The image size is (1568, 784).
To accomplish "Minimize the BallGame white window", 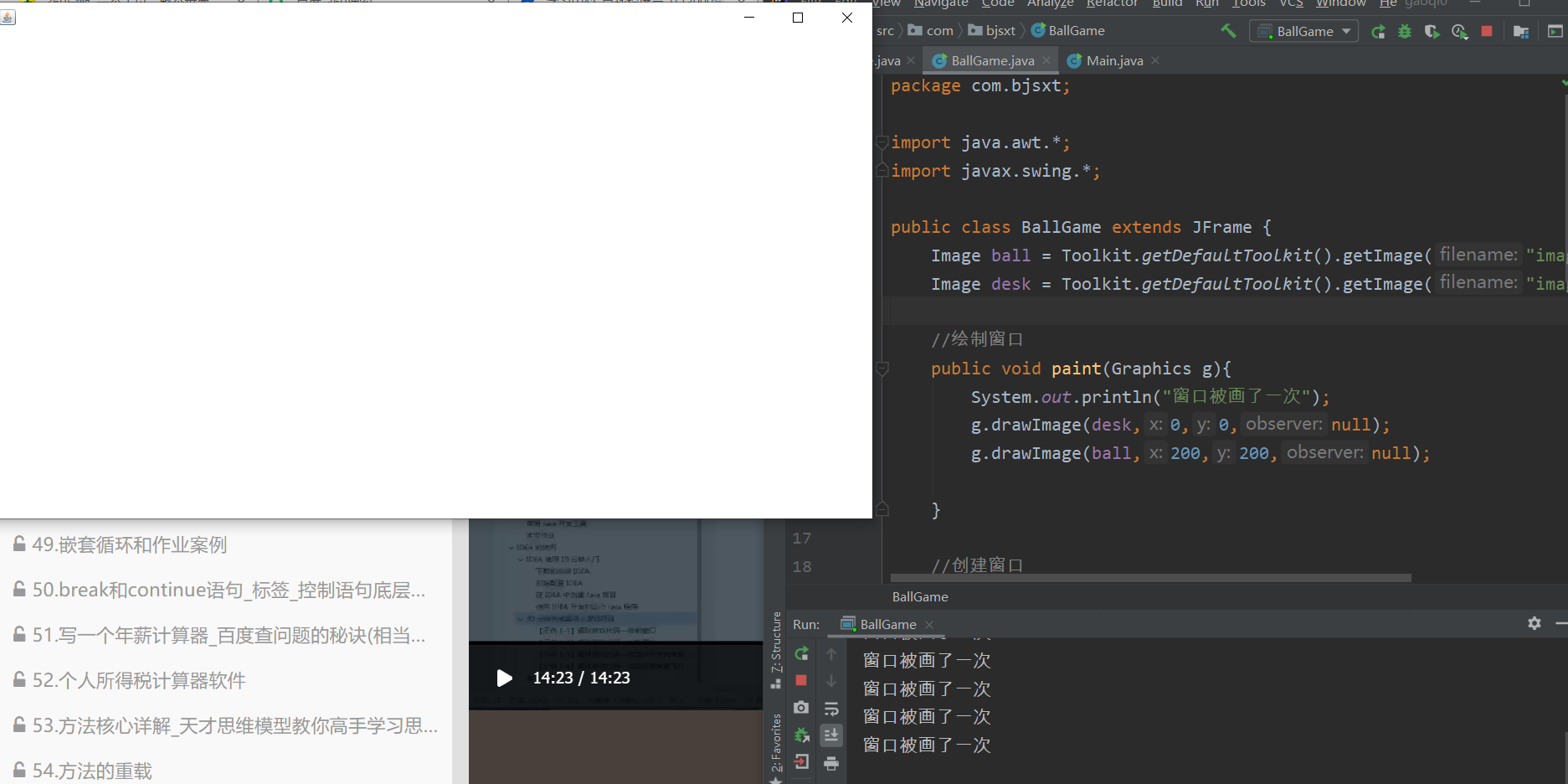I will (749, 18).
